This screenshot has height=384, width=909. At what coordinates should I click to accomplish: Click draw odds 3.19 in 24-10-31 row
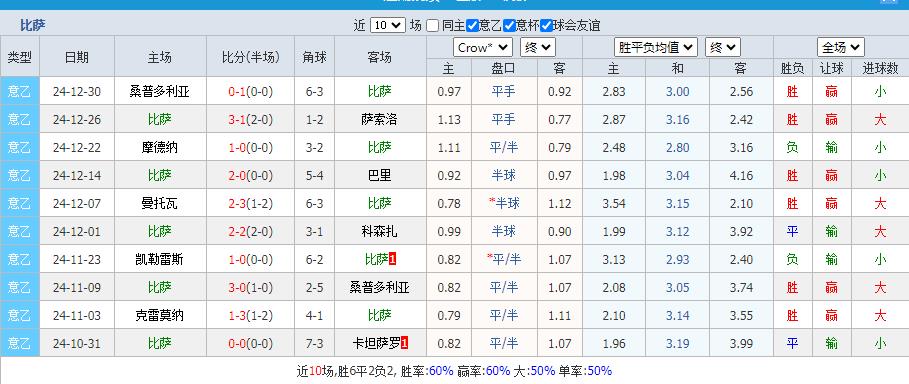pyautogui.click(x=677, y=343)
